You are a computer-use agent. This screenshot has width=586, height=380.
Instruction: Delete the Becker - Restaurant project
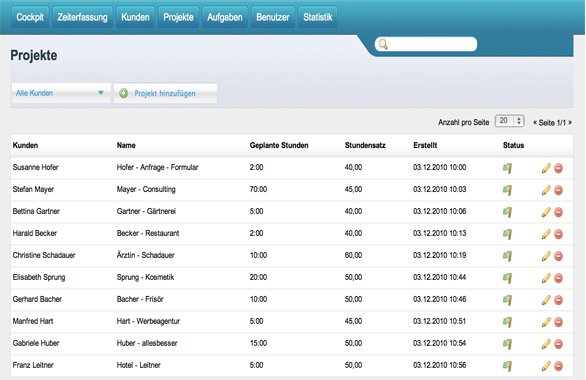tap(558, 234)
